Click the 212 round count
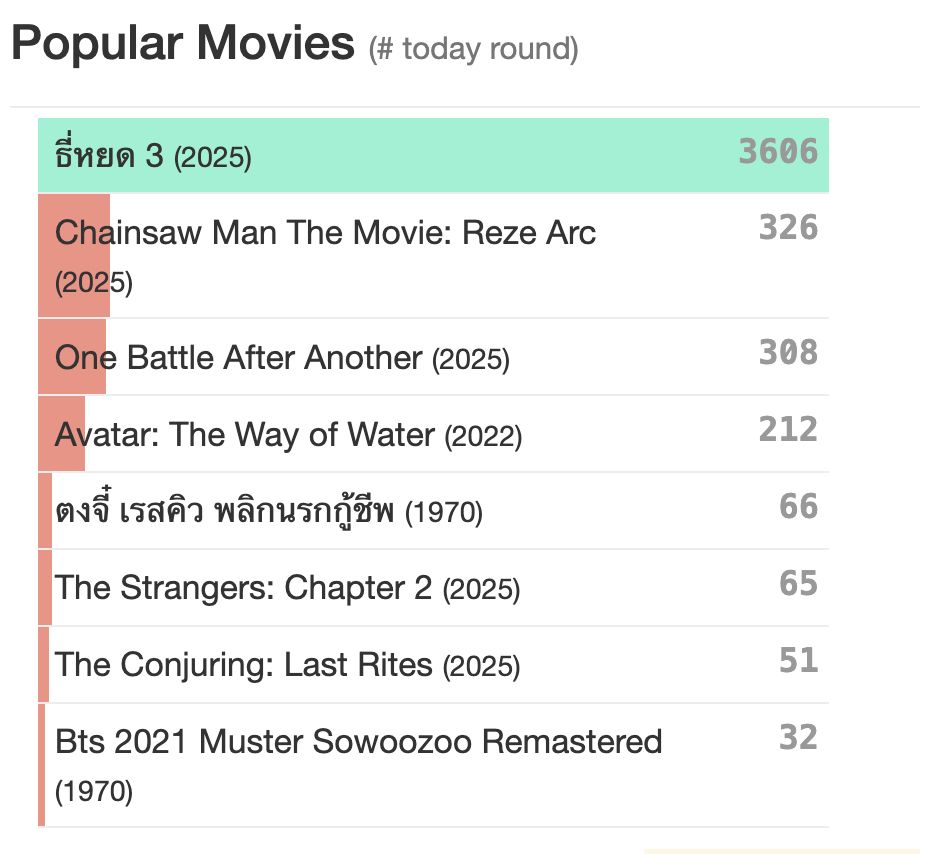This screenshot has height=854, width=946. 788,429
